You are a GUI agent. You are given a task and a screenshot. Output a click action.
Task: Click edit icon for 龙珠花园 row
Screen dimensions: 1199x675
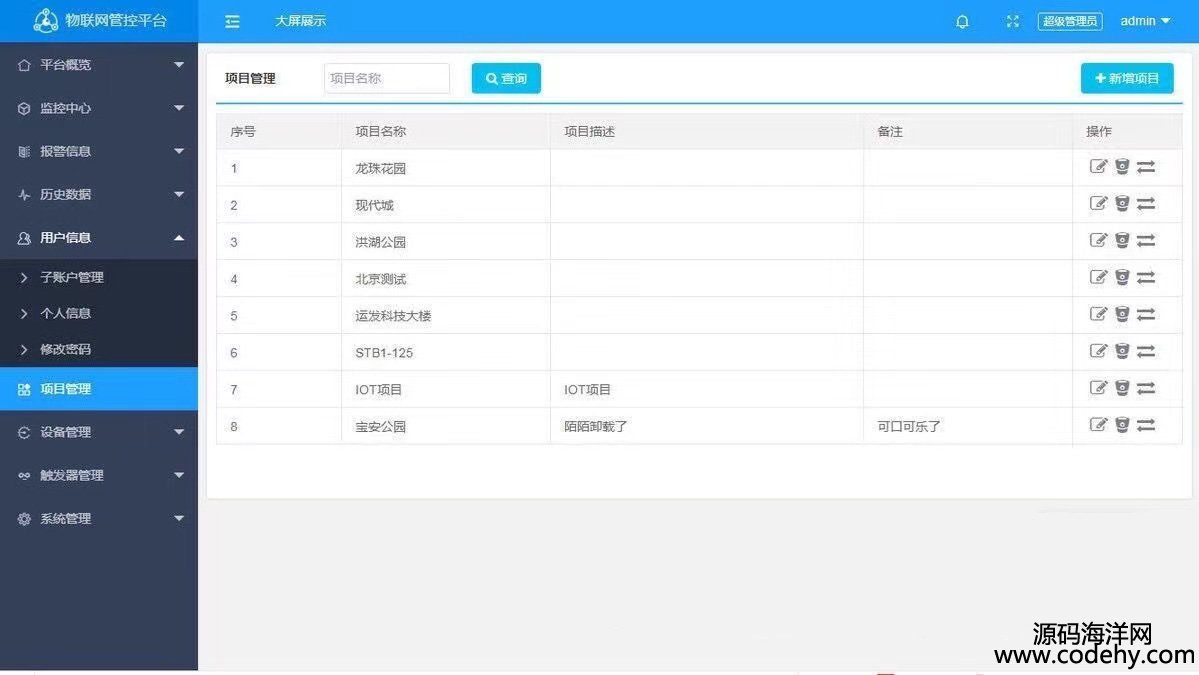[1098, 167]
